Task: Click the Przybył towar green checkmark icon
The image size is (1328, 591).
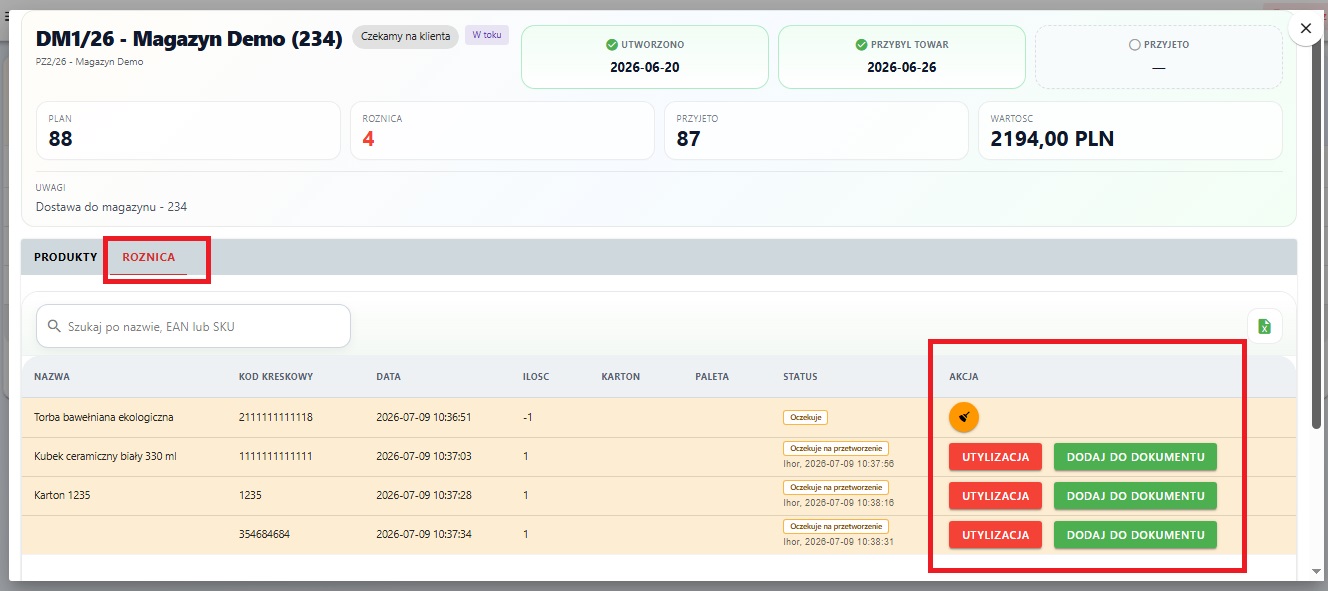Action: (x=861, y=45)
